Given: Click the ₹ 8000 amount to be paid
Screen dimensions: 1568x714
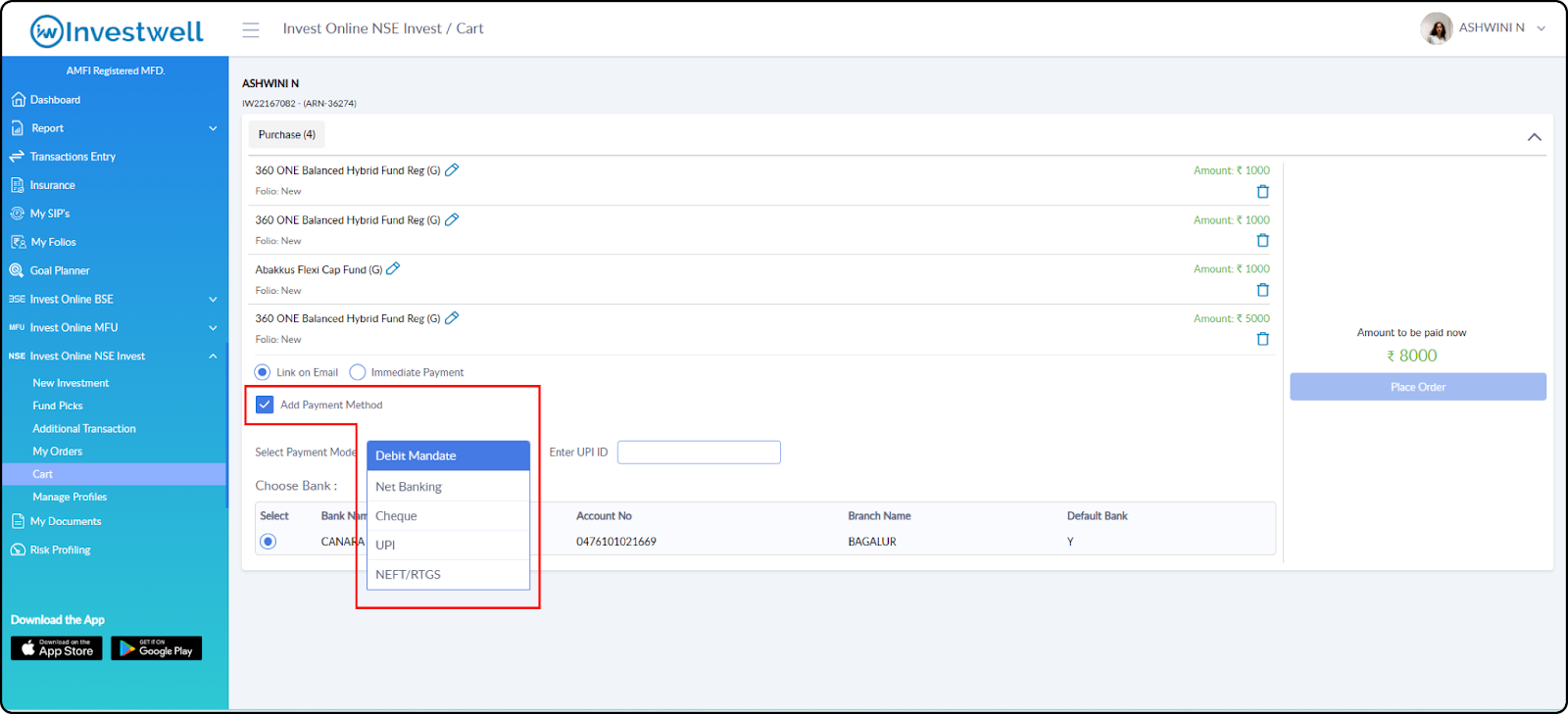Looking at the screenshot, I should 1412,356.
